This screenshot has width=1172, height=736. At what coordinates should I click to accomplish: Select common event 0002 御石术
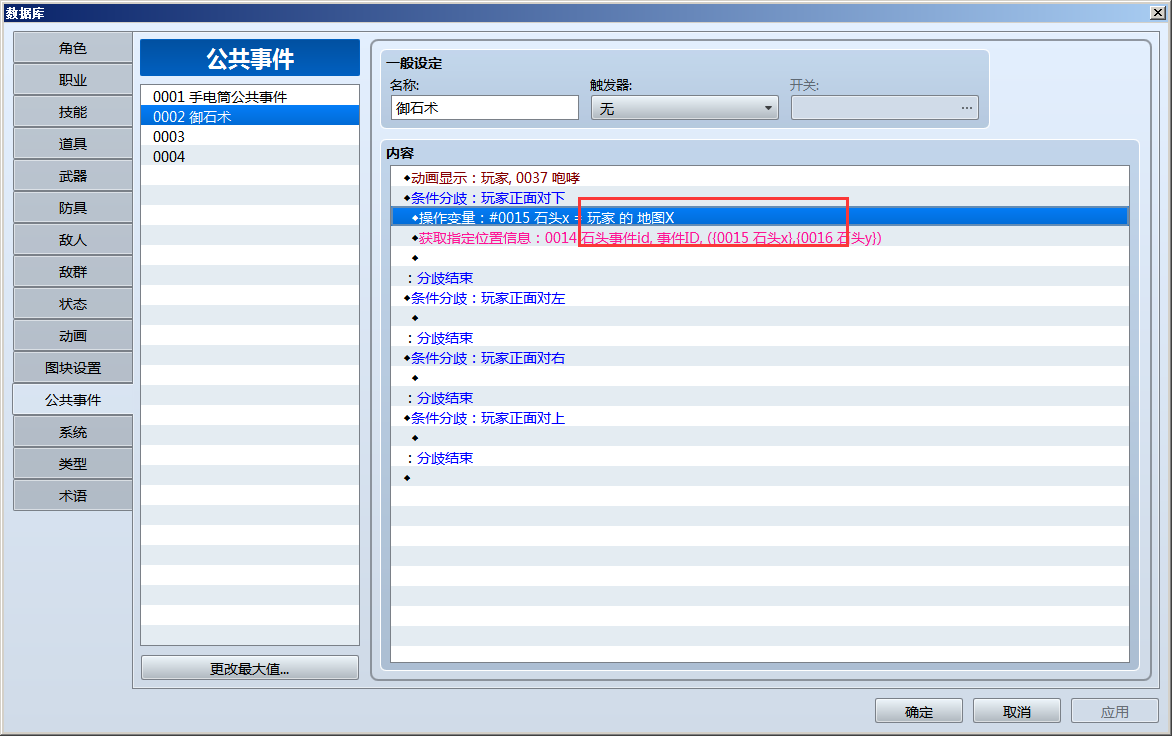point(250,117)
